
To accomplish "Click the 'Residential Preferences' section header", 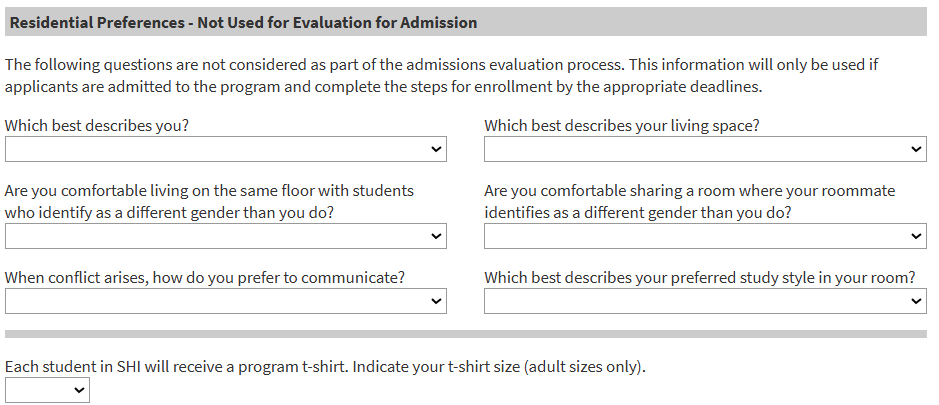I will 243,22.
